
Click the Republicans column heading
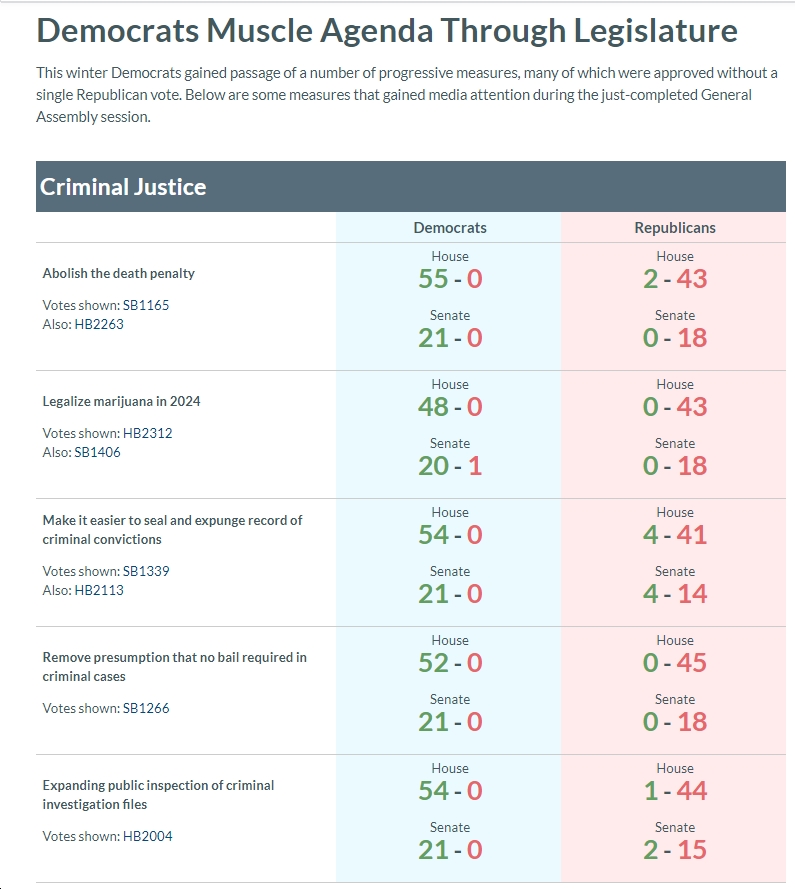click(x=675, y=228)
